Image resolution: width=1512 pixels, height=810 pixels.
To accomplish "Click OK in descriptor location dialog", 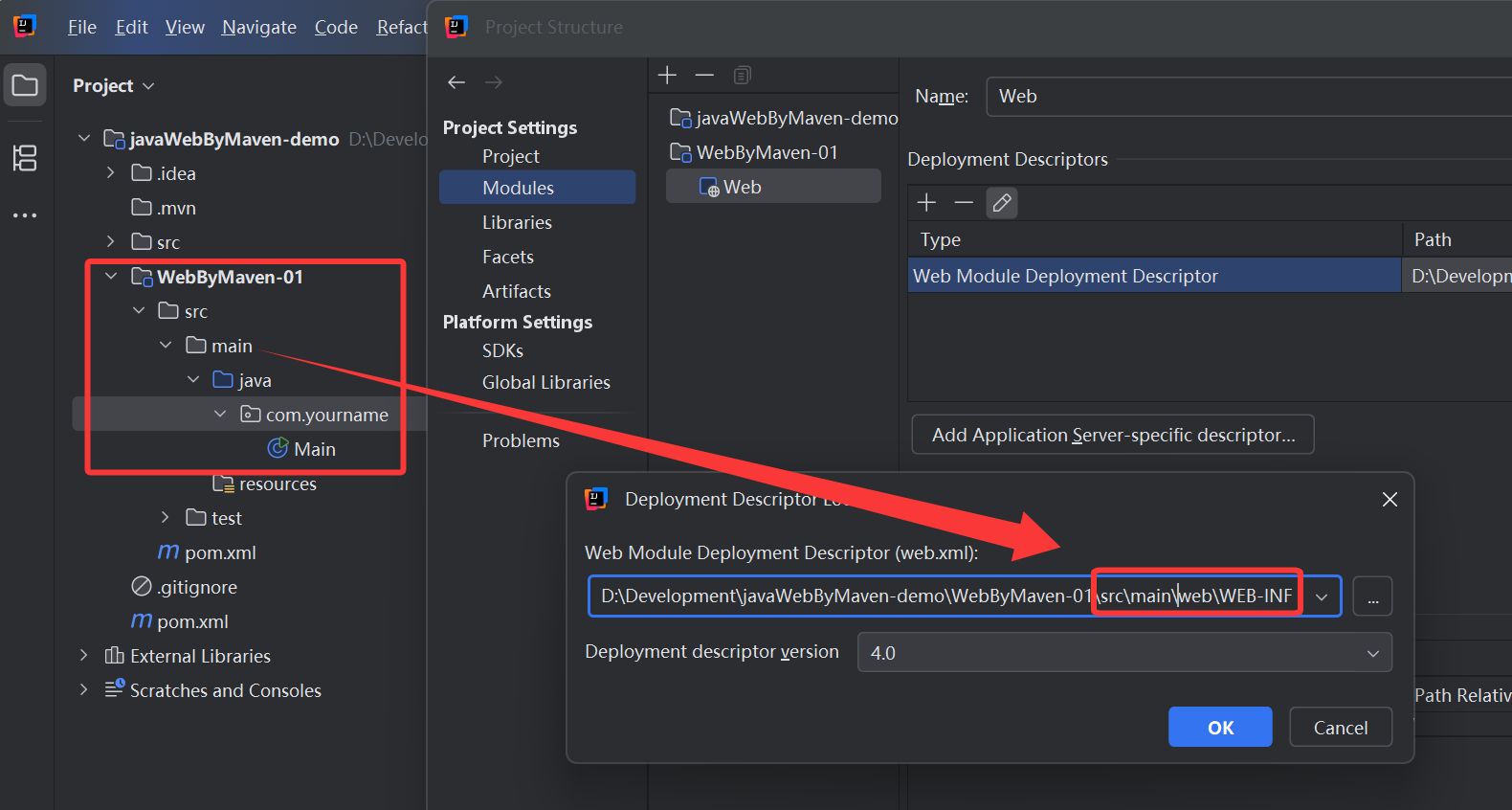I will coord(1220,728).
